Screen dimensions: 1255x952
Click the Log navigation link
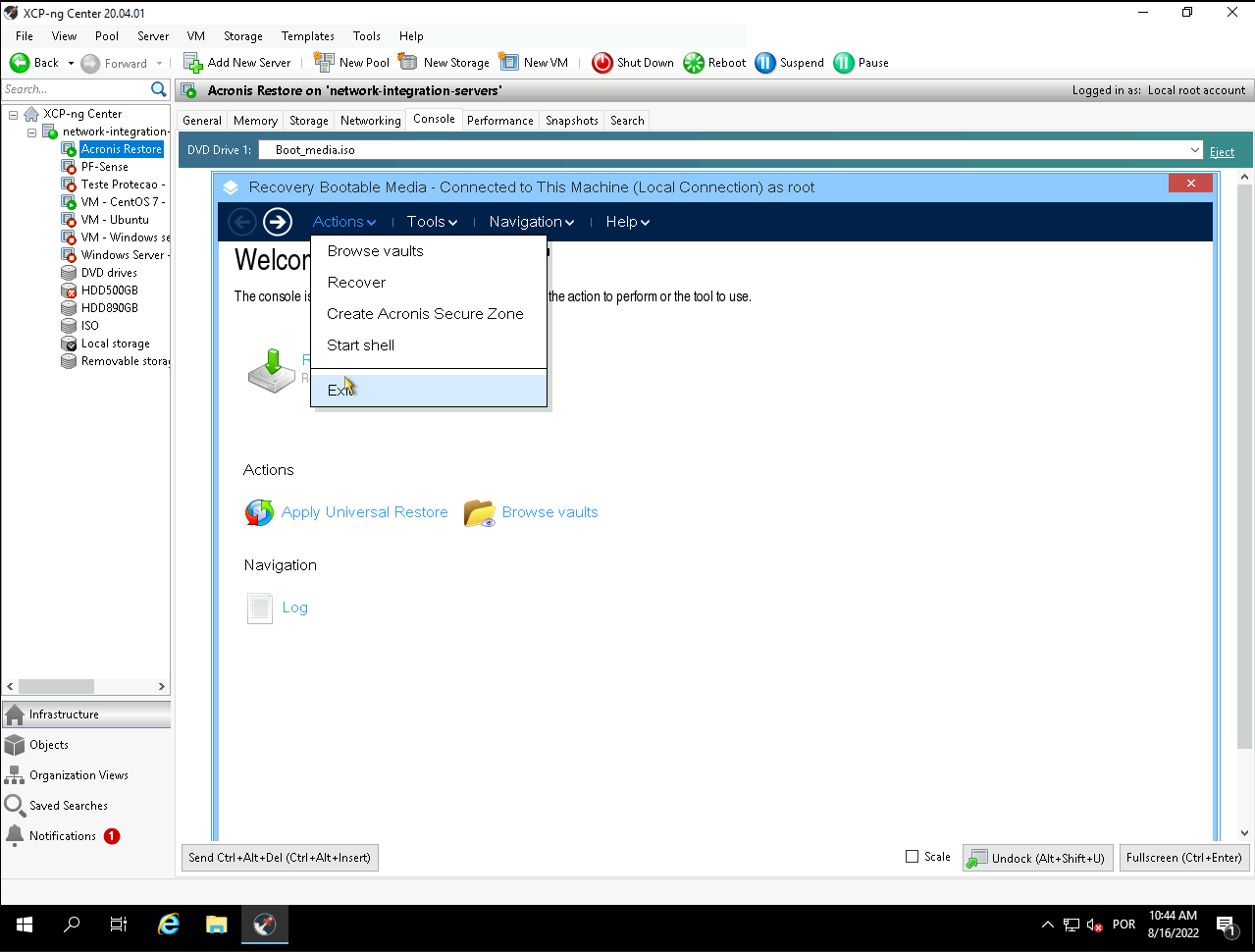(x=295, y=608)
